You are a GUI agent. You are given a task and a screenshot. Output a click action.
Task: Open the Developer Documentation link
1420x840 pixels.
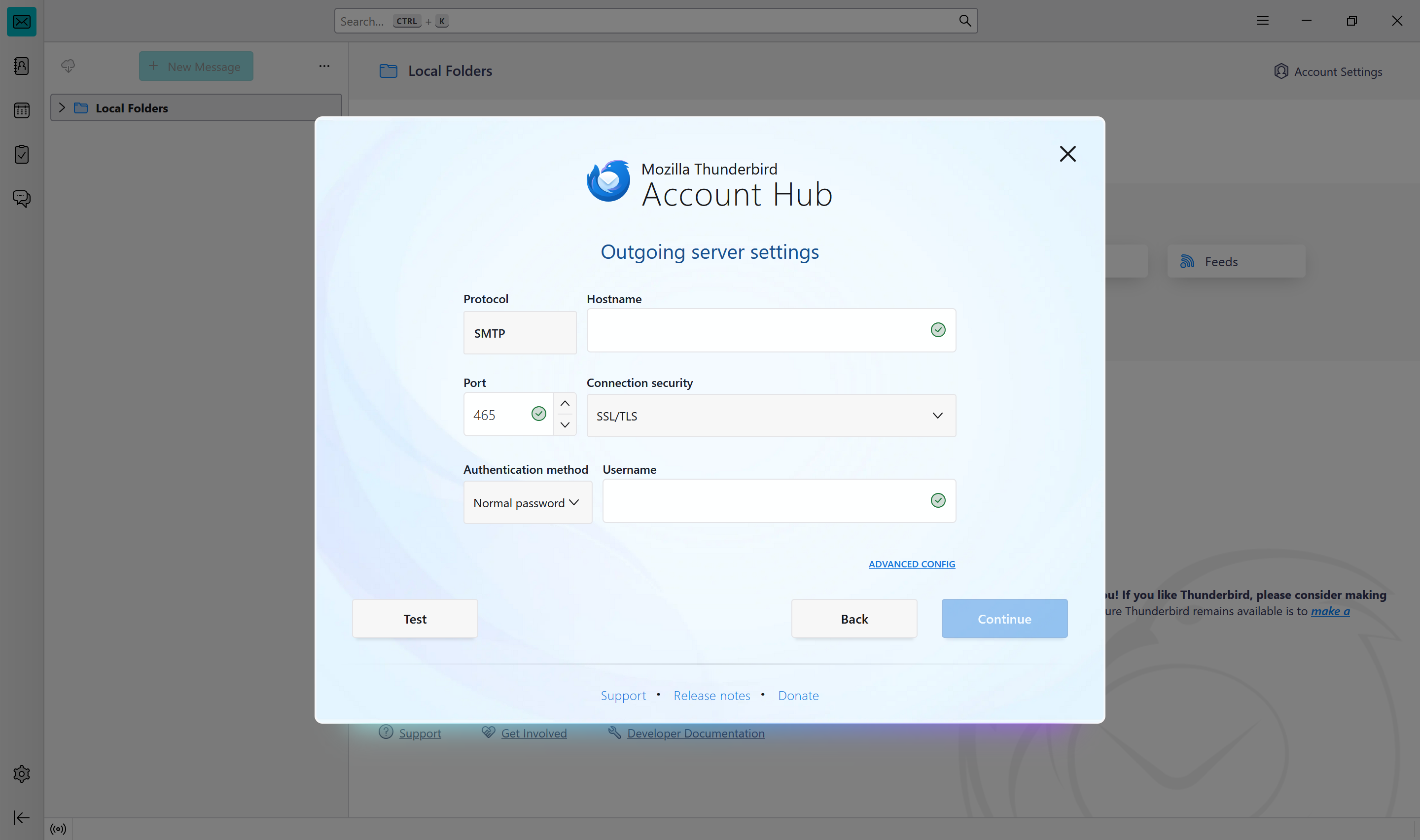pos(696,733)
